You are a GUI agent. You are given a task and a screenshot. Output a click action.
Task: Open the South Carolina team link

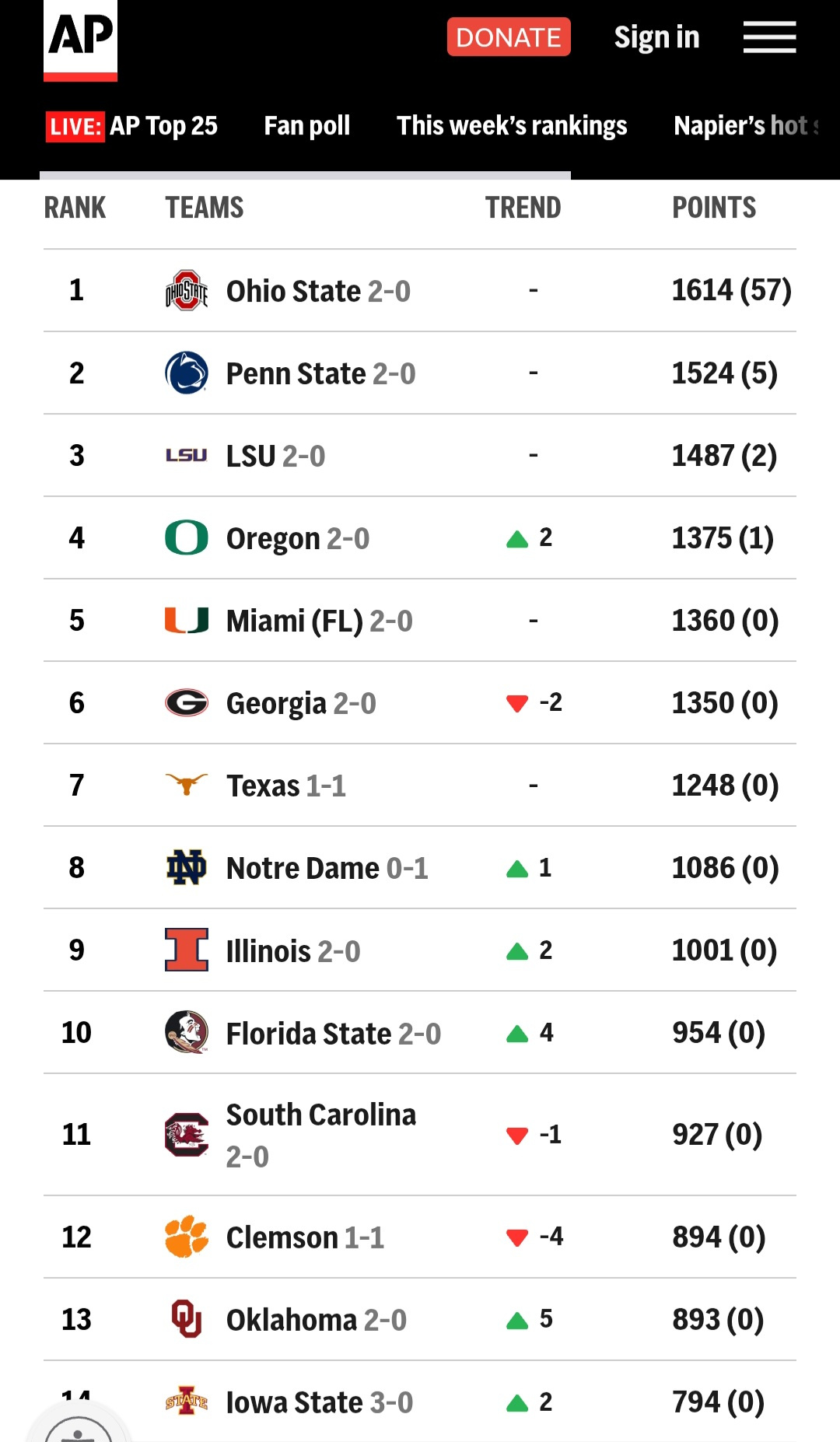[x=320, y=1115]
